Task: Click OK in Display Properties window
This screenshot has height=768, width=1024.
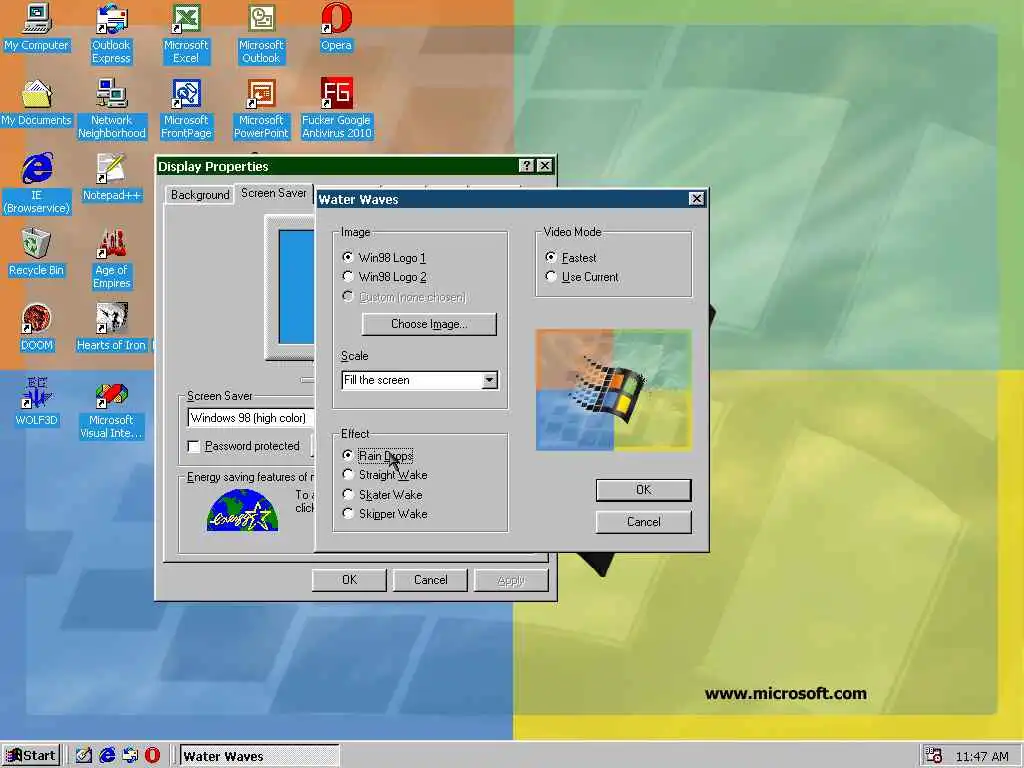Action: (349, 580)
